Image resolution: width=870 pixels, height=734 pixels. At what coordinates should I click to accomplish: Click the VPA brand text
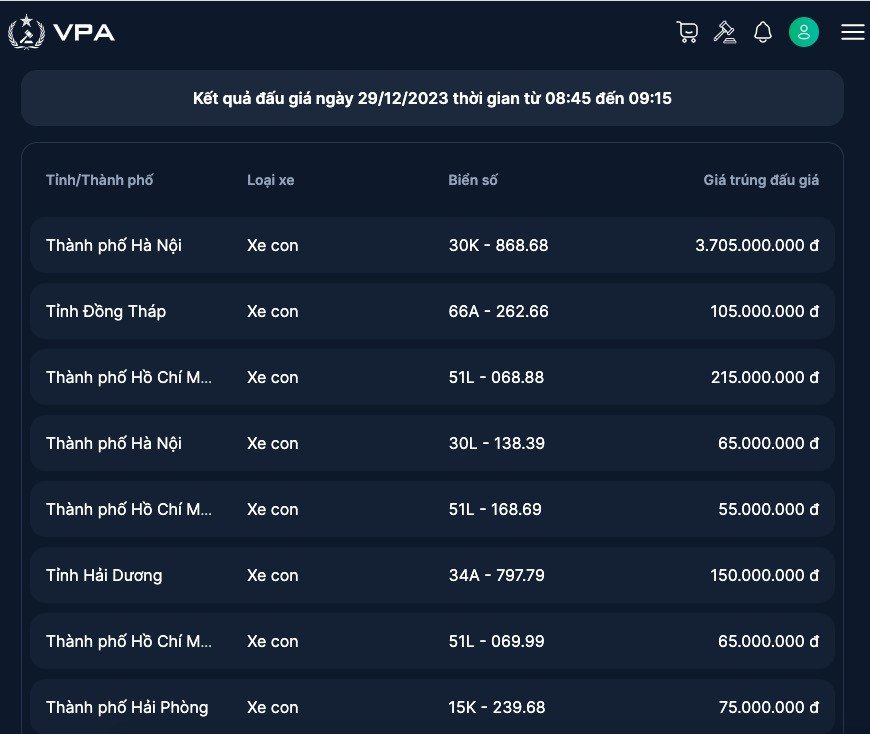[85, 32]
